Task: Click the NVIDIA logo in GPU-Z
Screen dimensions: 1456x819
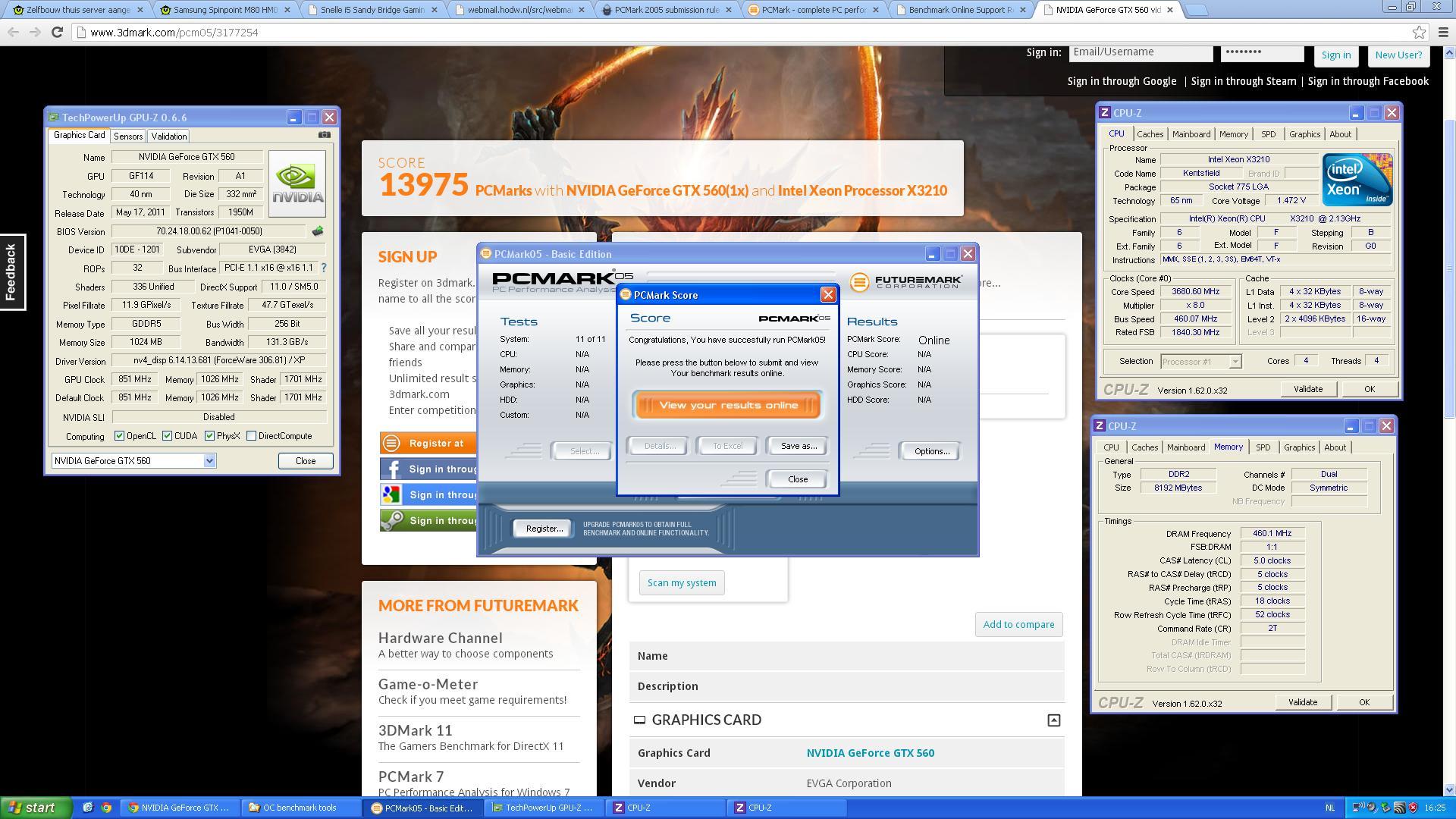Action: point(297,184)
